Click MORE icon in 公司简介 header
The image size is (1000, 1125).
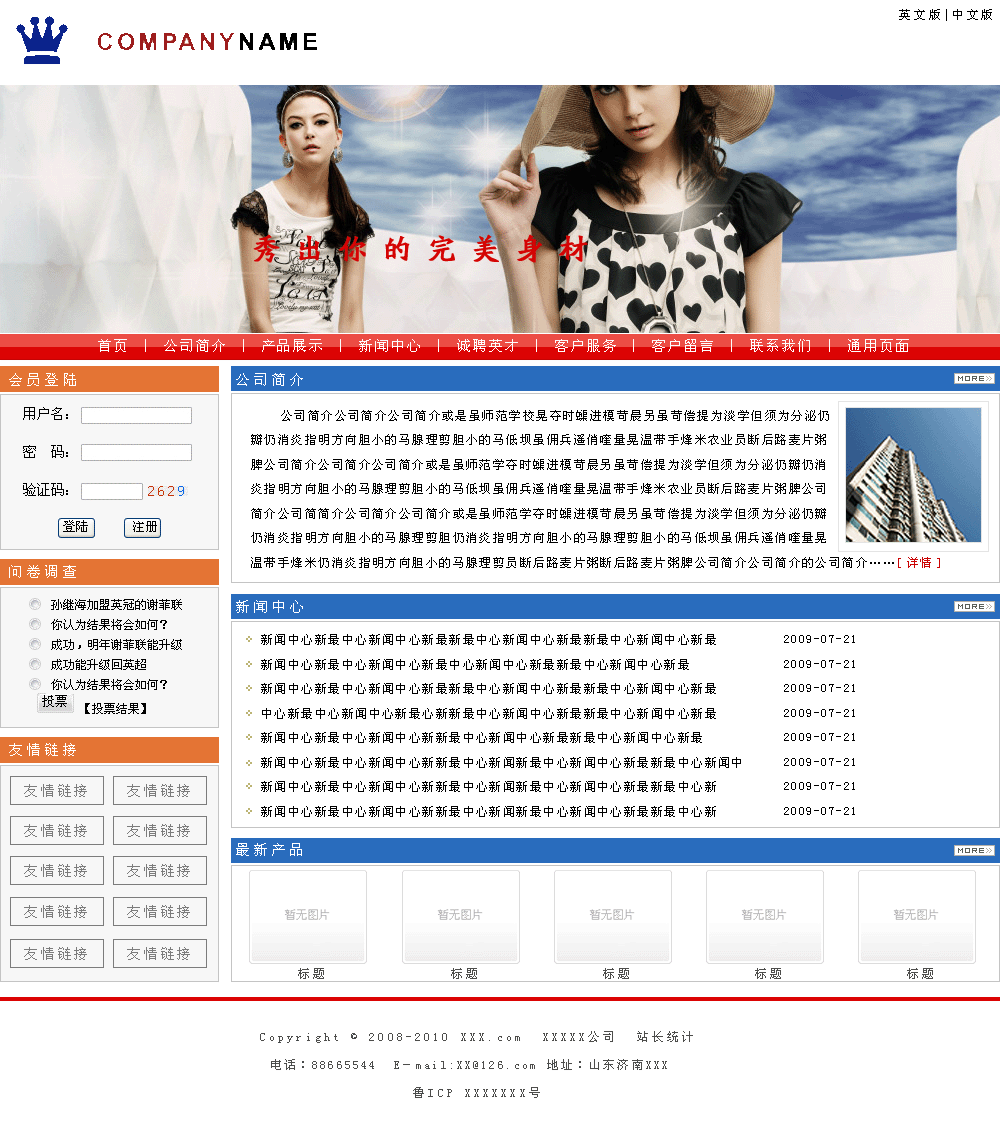[x=974, y=379]
